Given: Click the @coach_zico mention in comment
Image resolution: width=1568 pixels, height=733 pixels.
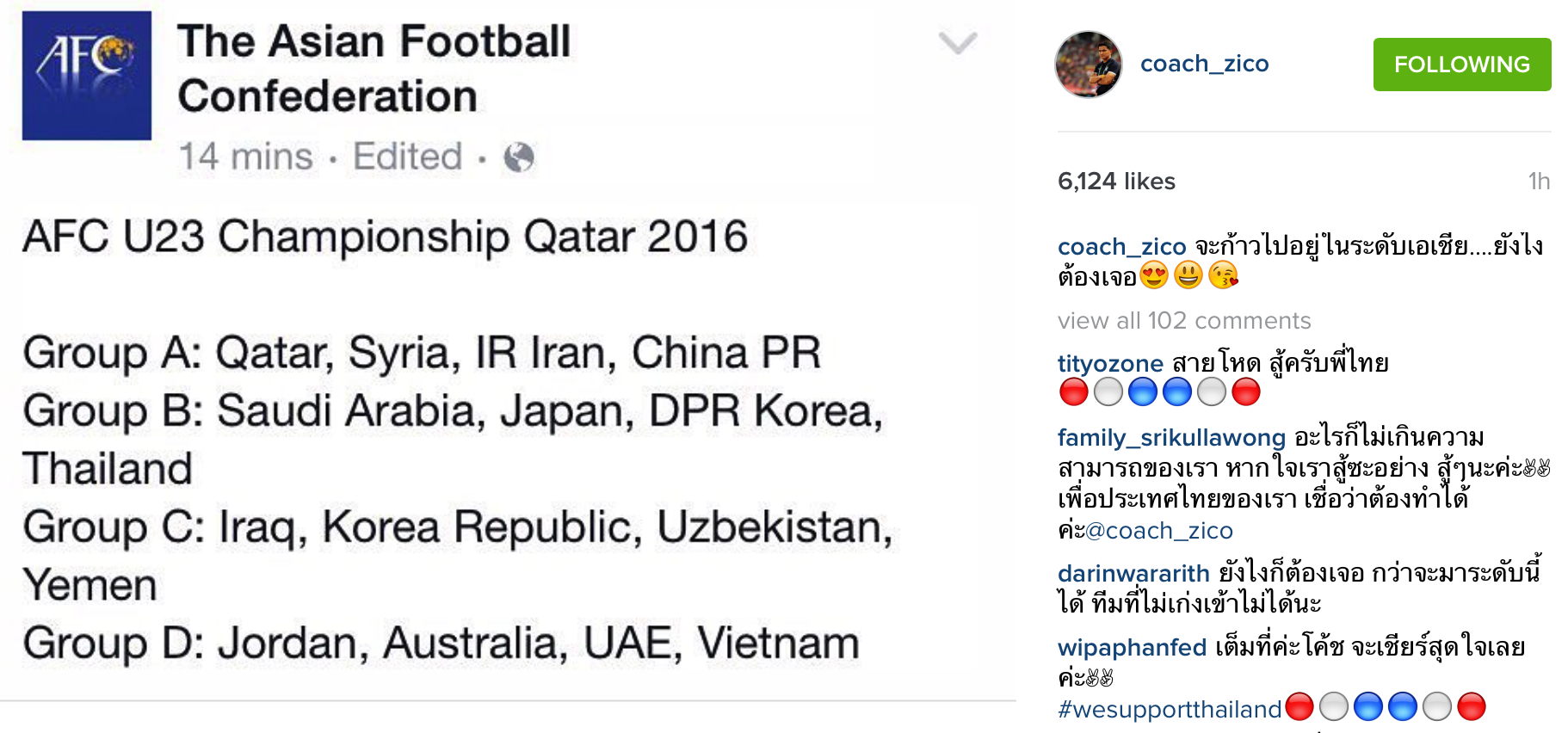Looking at the screenshot, I should tap(1159, 531).
